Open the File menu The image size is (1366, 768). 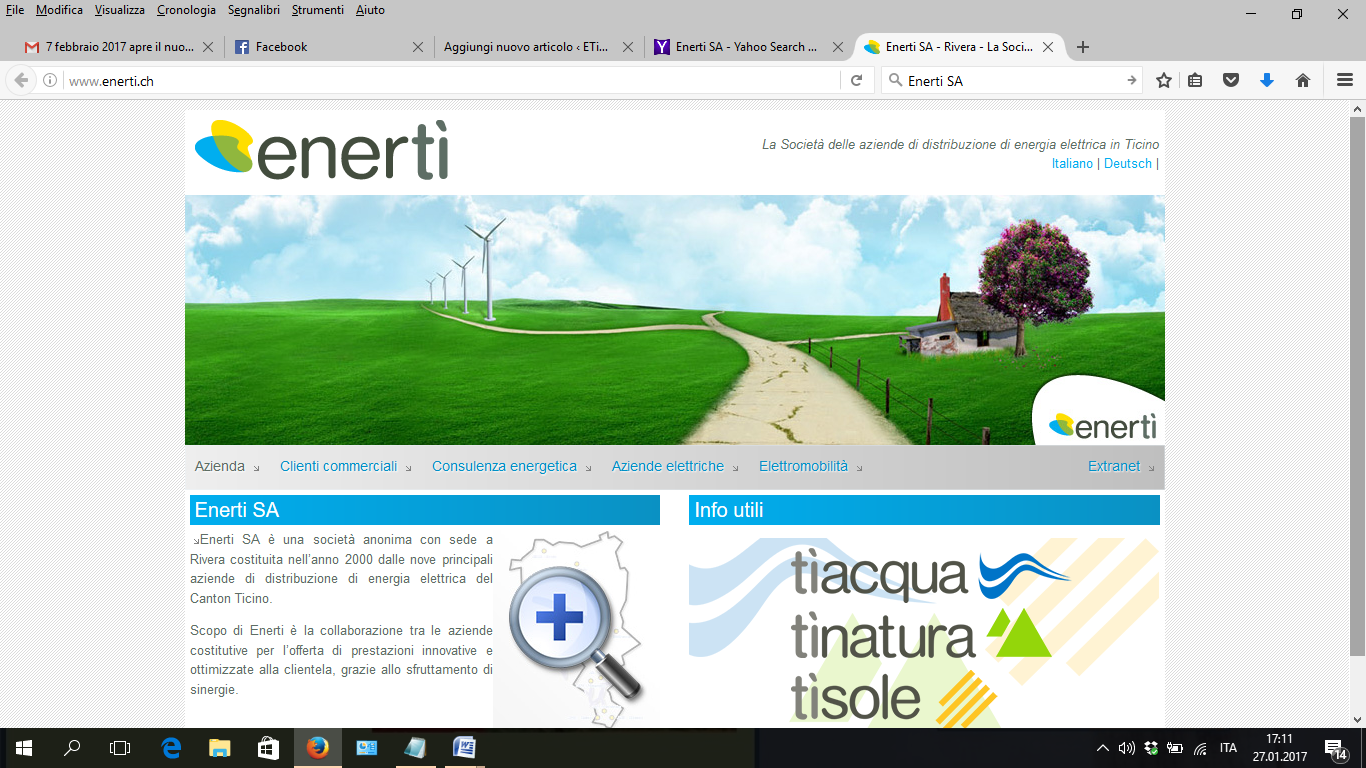click(15, 10)
